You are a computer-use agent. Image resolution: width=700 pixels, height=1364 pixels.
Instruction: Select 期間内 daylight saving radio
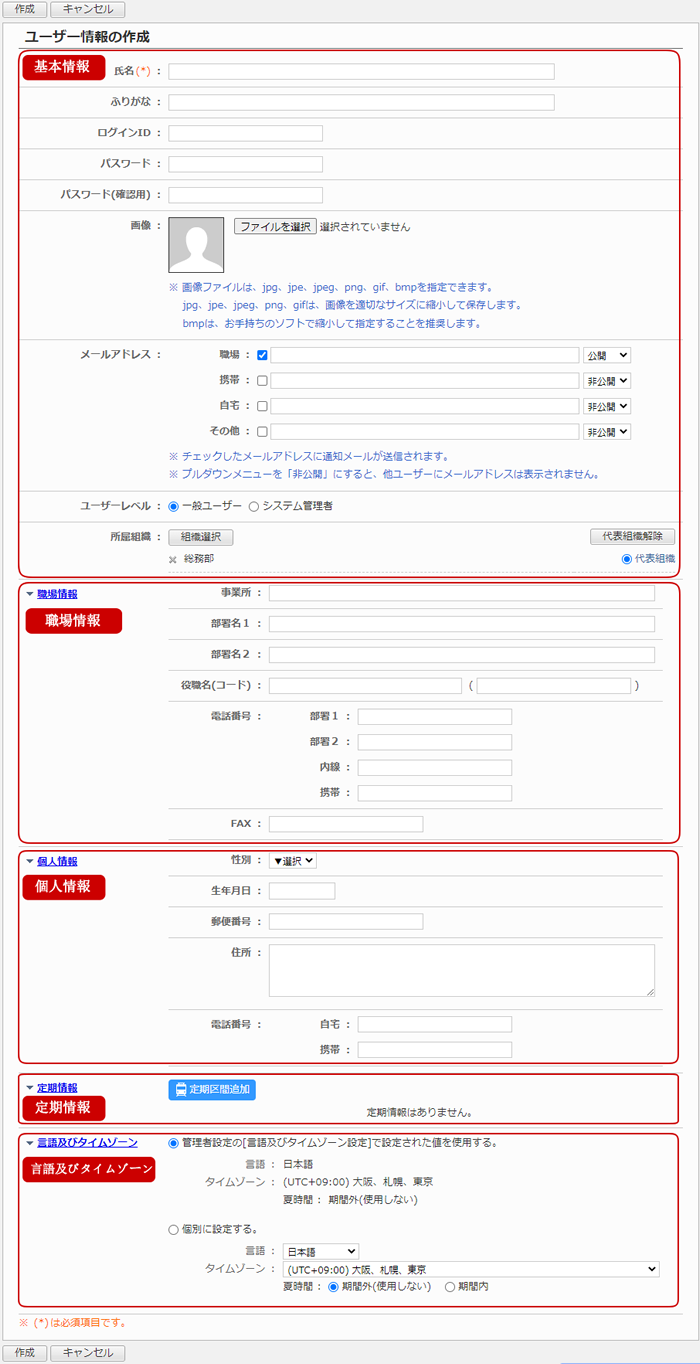pyautogui.click(x=450, y=1287)
